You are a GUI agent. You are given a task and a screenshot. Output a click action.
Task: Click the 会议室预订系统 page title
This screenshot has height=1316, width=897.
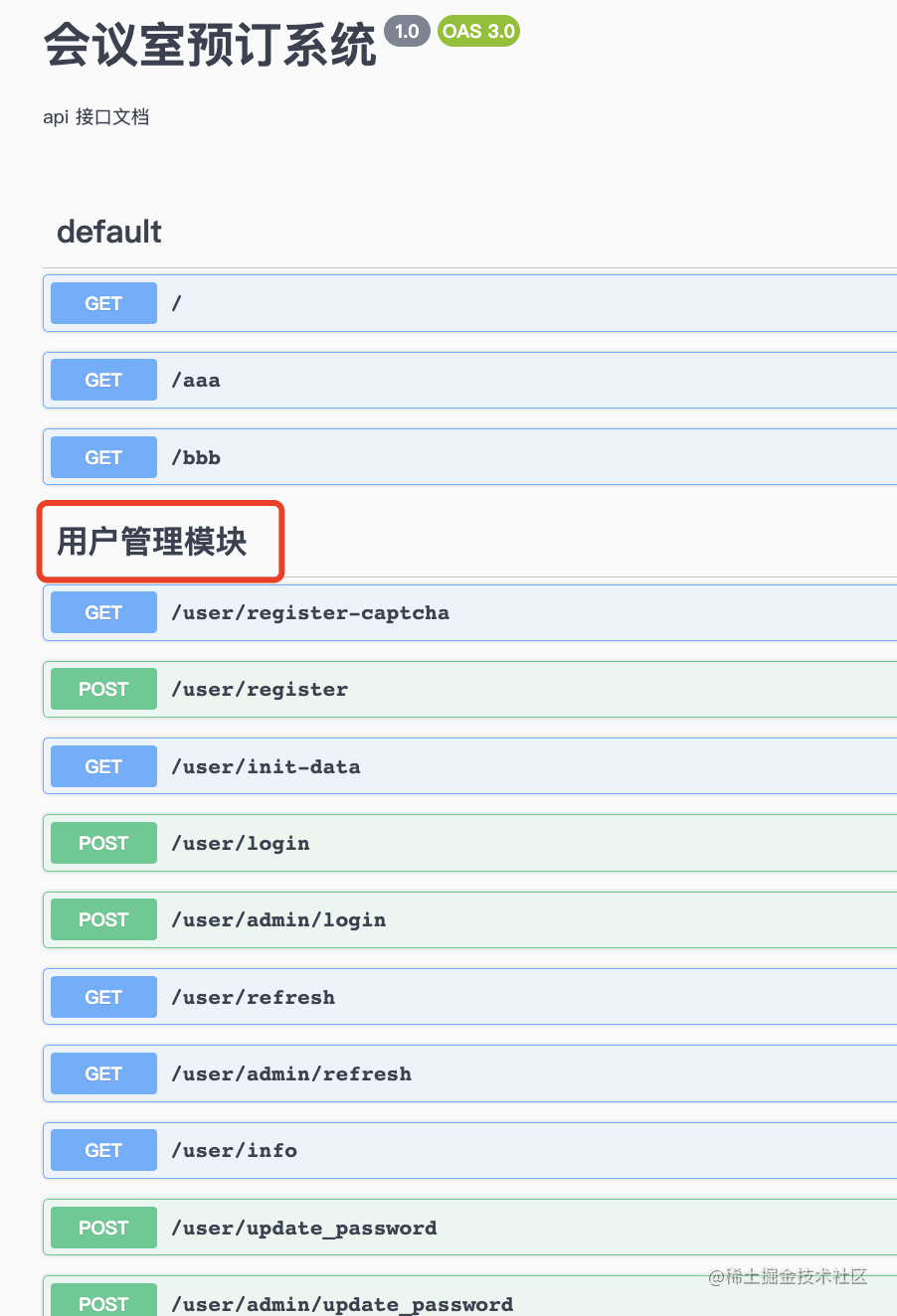pyautogui.click(x=210, y=46)
